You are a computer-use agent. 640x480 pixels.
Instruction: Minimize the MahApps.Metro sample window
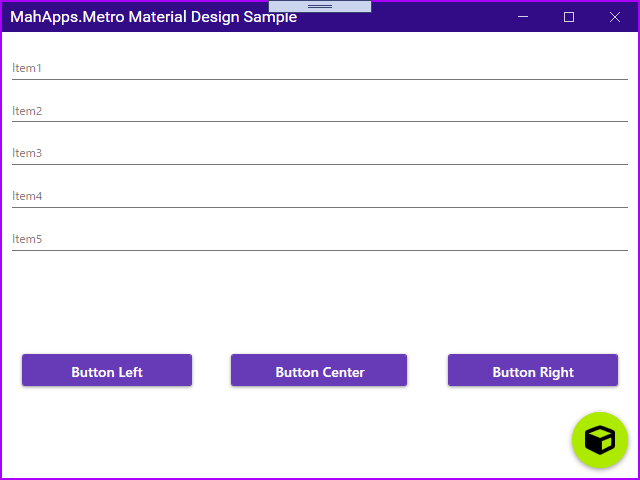click(523, 17)
